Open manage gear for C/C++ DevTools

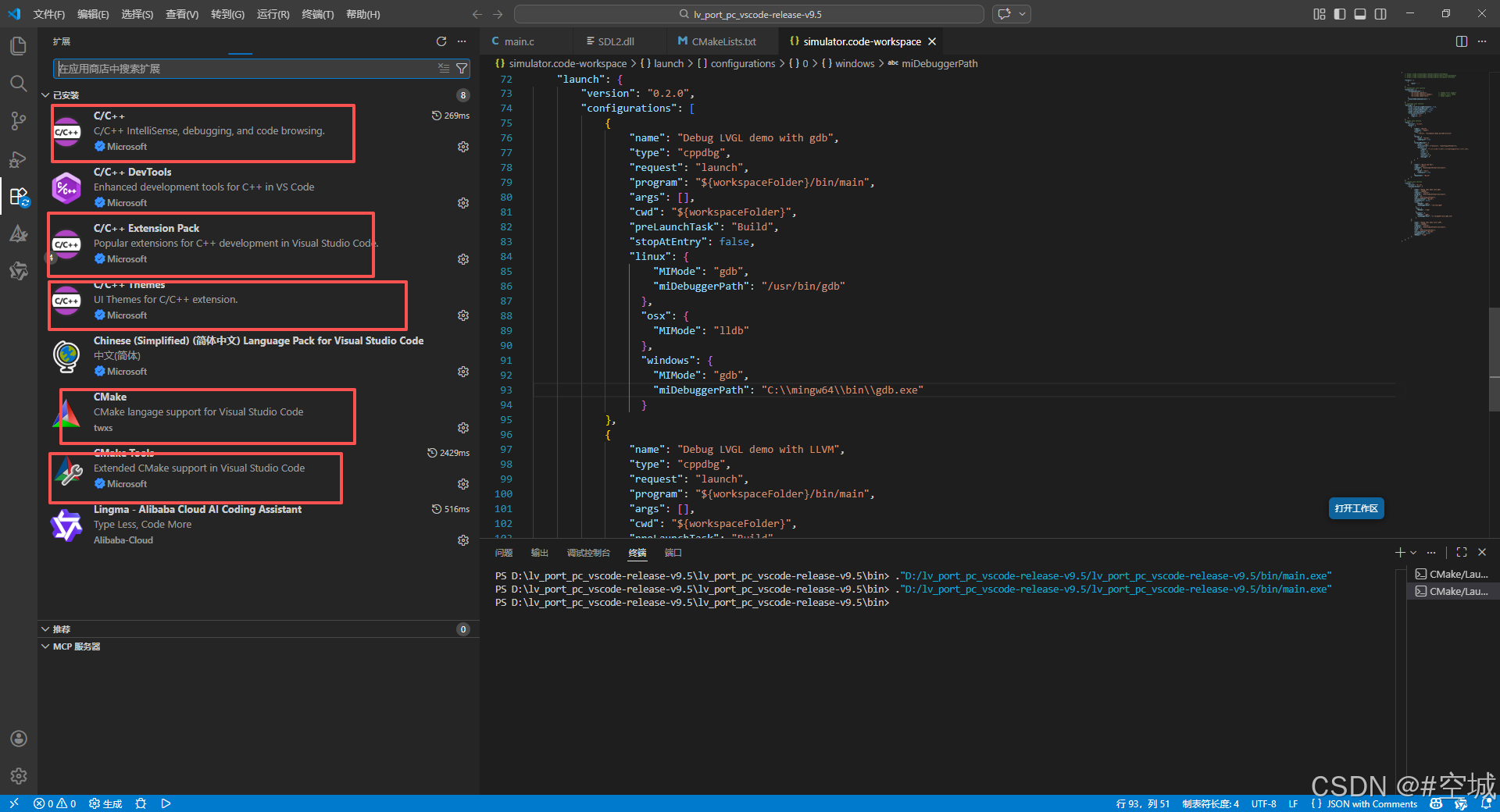[463, 203]
